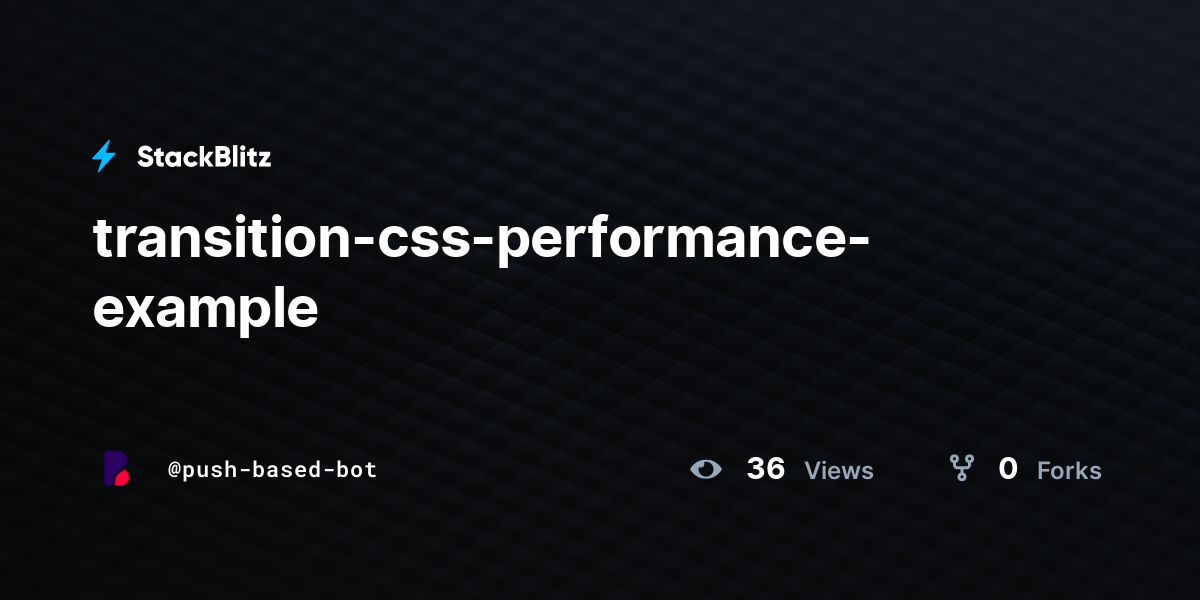Viewport: 1200px width, 600px height.
Task: Click the eye icon beside 36 Views
Action: [706, 469]
